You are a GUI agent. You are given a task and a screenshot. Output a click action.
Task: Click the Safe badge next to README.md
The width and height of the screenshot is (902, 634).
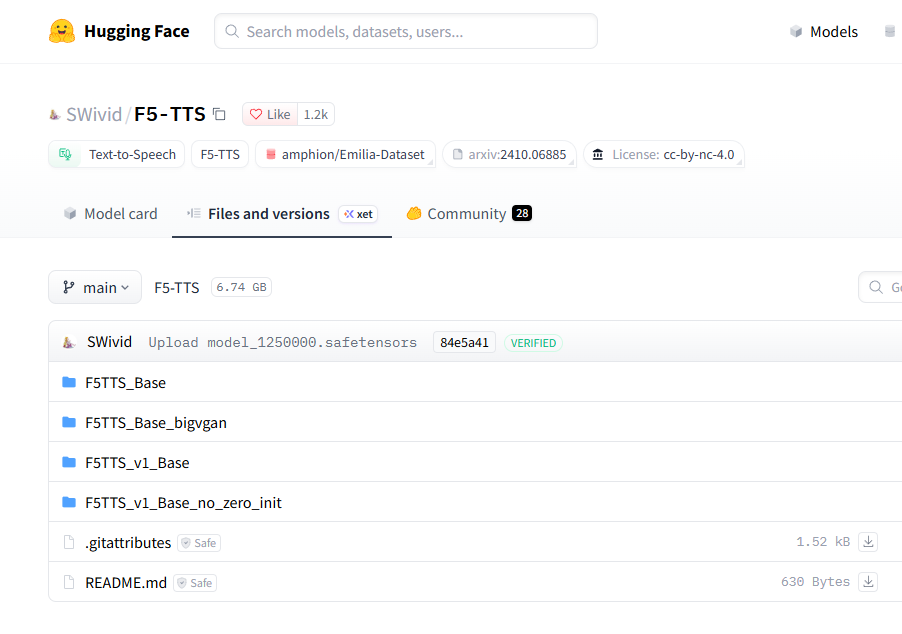pyautogui.click(x=195, y=583)
